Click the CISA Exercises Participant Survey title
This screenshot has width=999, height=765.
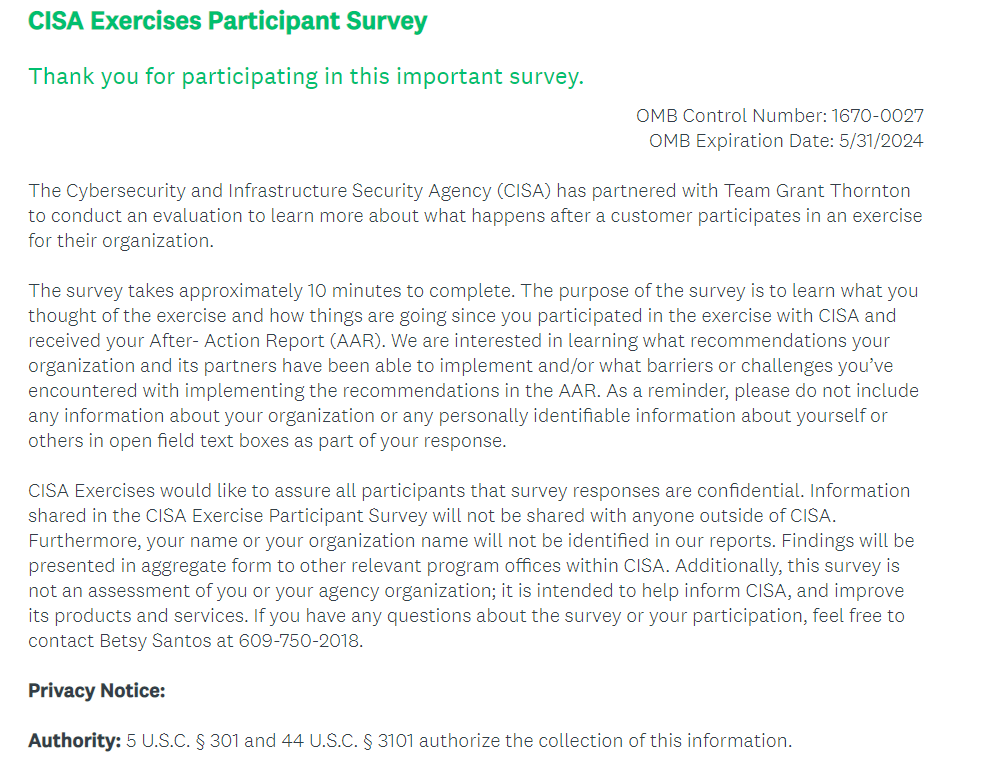(x=227, y=21)
